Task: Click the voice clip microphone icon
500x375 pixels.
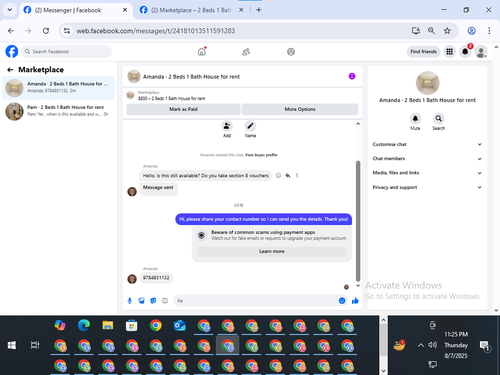Action: click(130, 301)
